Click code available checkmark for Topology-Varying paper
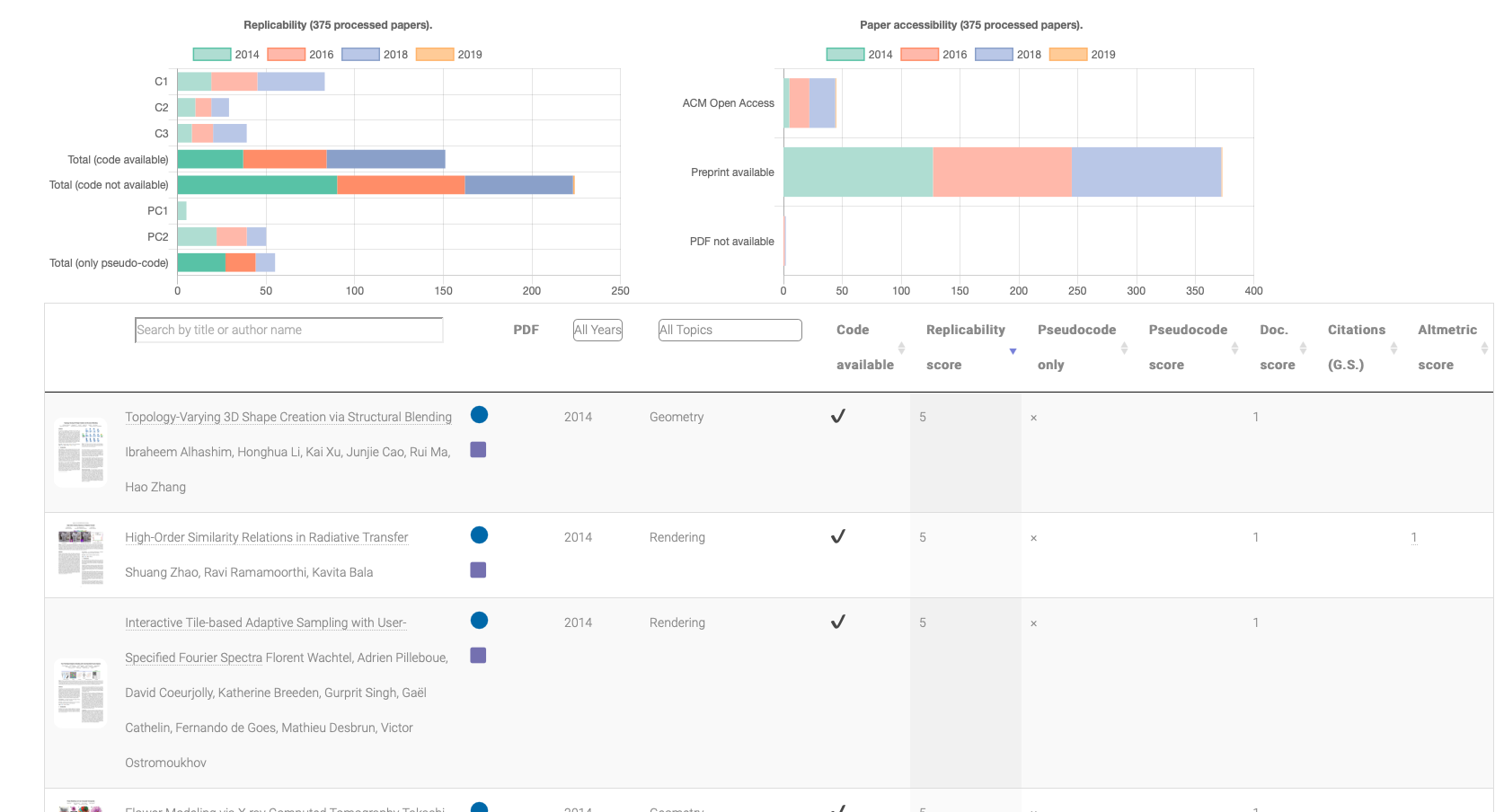 [x=837, y=416]
